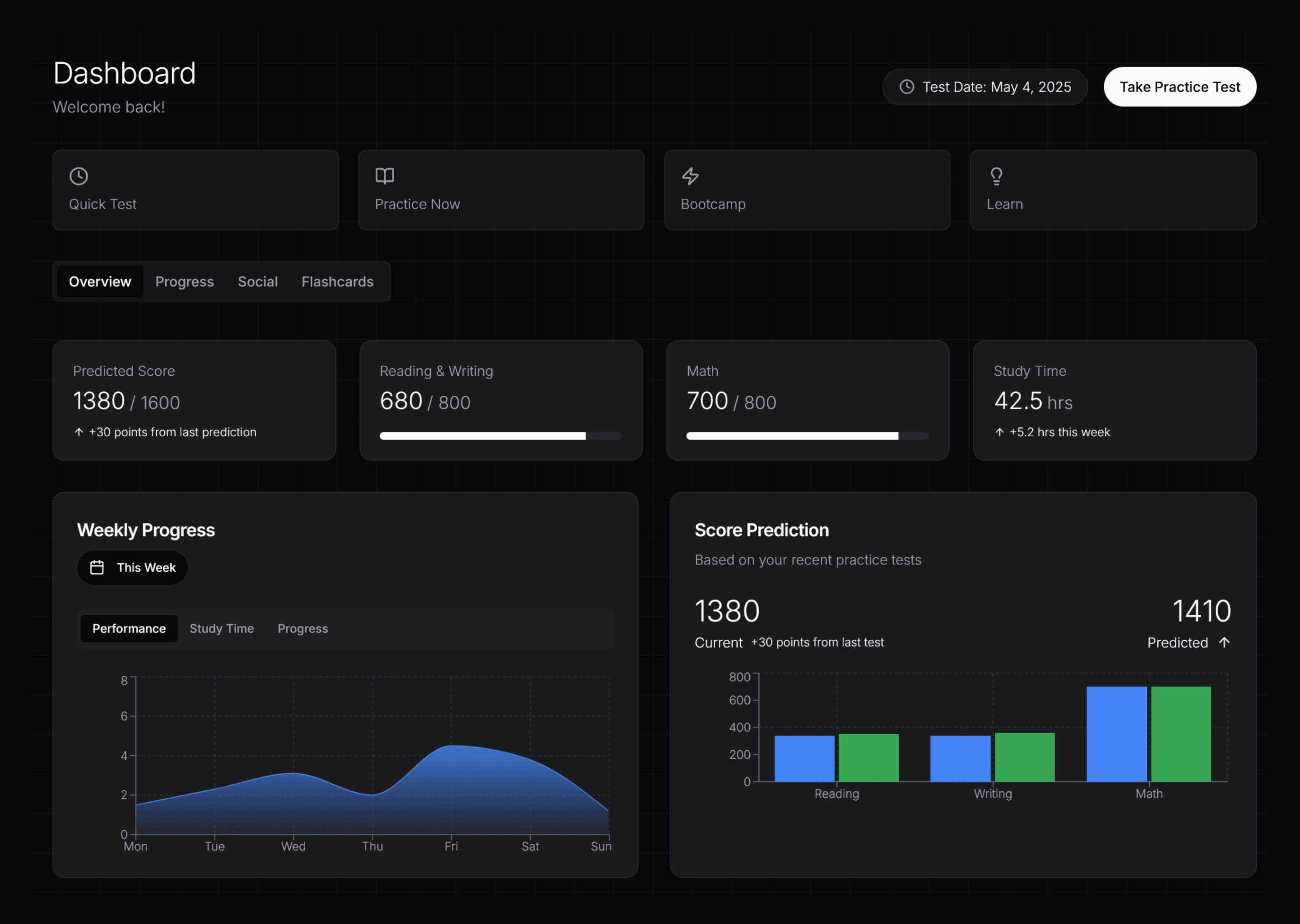Click the open book icon on Practice Now
Screen dimensions: 1300x924
(x=385, y=176)
